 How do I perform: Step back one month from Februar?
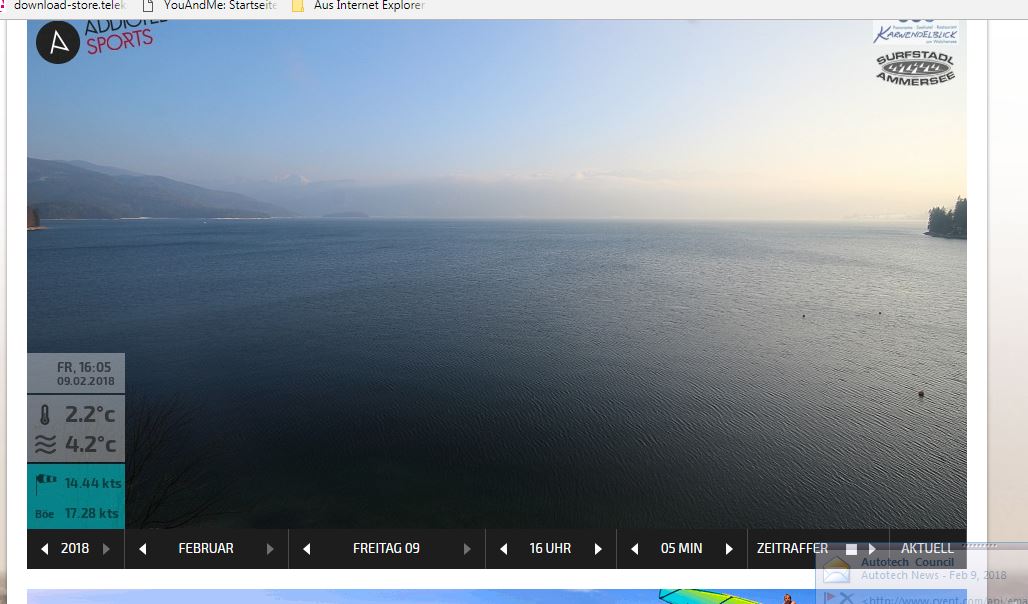[142, 549]
